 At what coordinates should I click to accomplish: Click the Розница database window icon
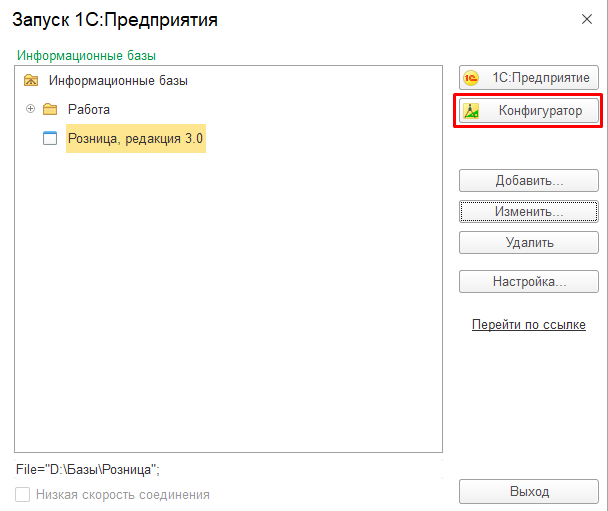pyautogui.click(x=50, y=138)
